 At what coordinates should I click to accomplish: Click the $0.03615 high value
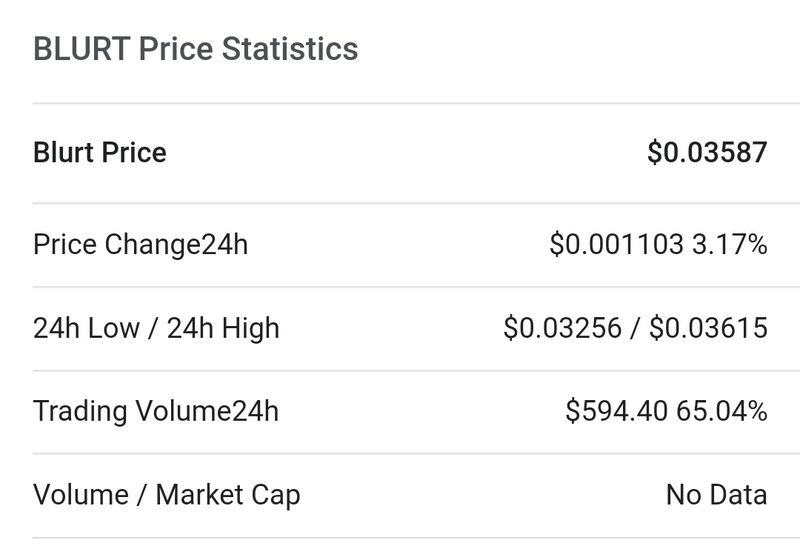point(708,328)
